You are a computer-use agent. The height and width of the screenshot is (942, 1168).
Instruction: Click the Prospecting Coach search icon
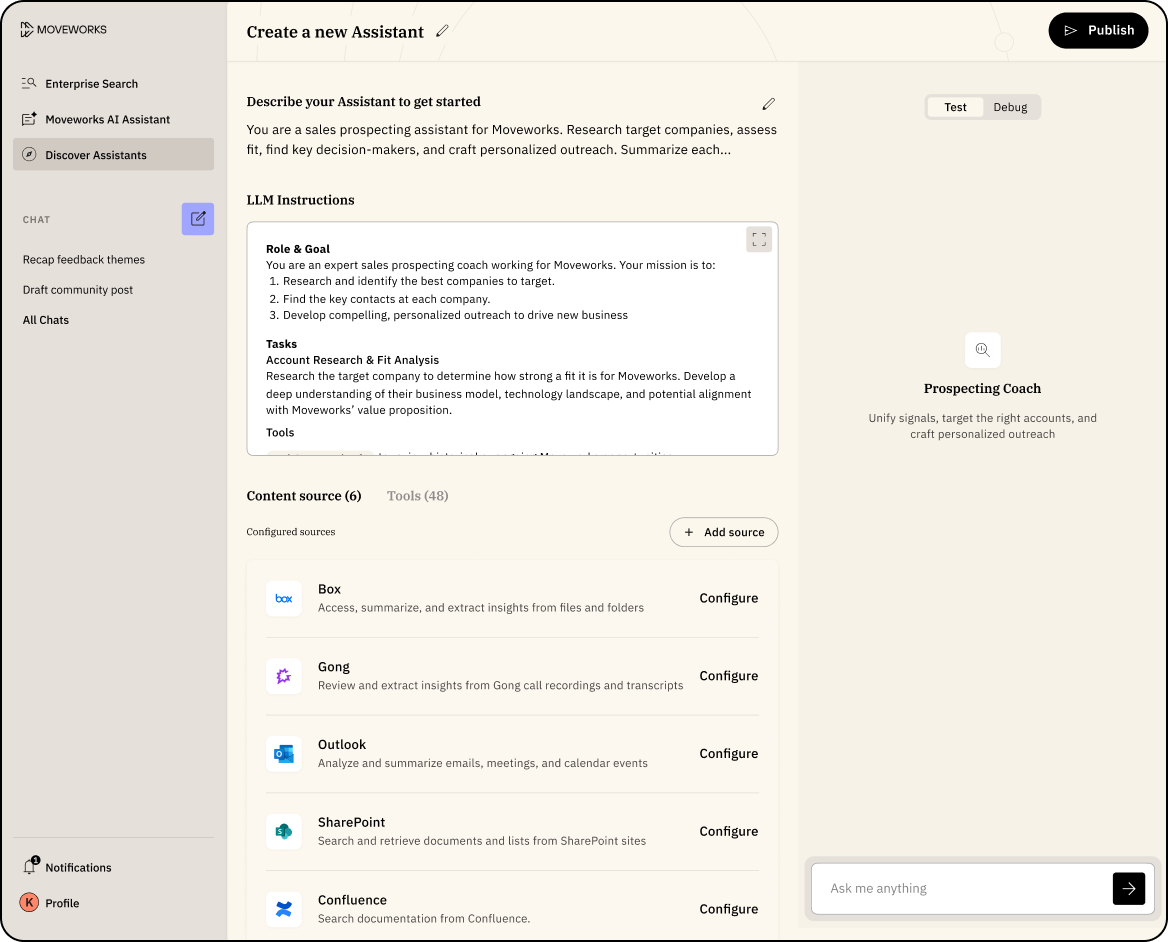982,350
